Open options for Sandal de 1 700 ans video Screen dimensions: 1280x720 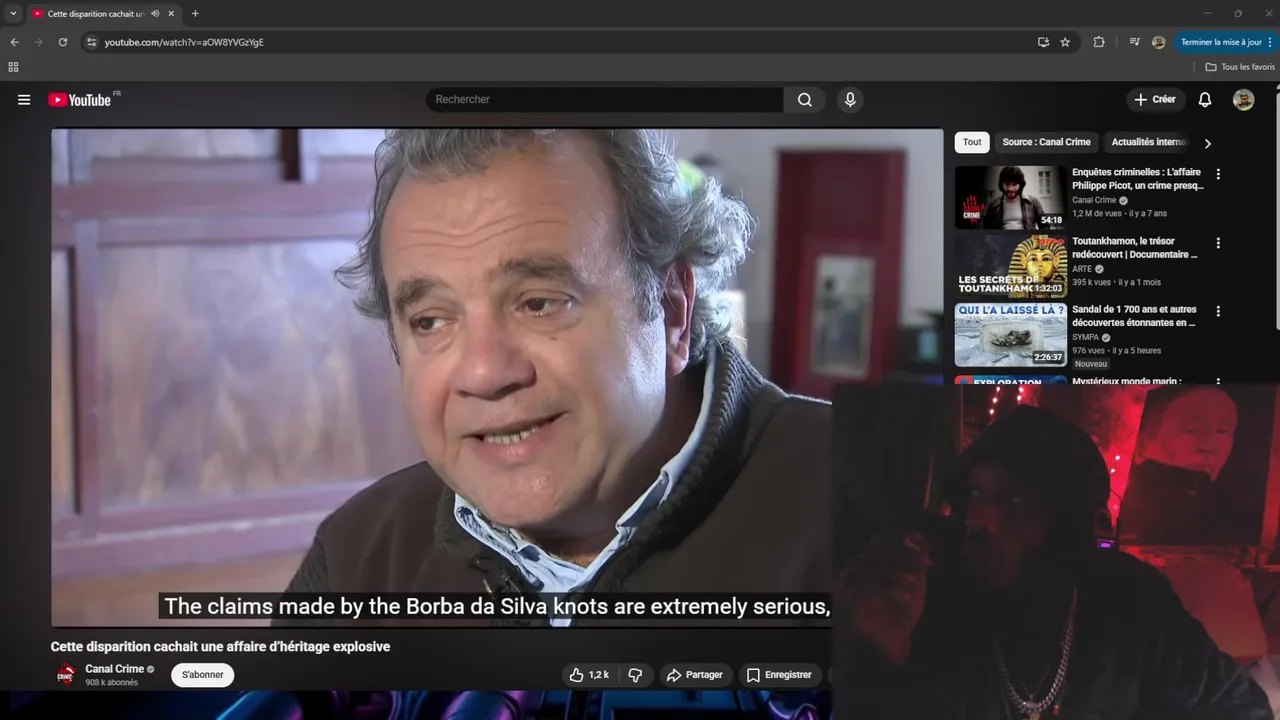coord(1218,312)
